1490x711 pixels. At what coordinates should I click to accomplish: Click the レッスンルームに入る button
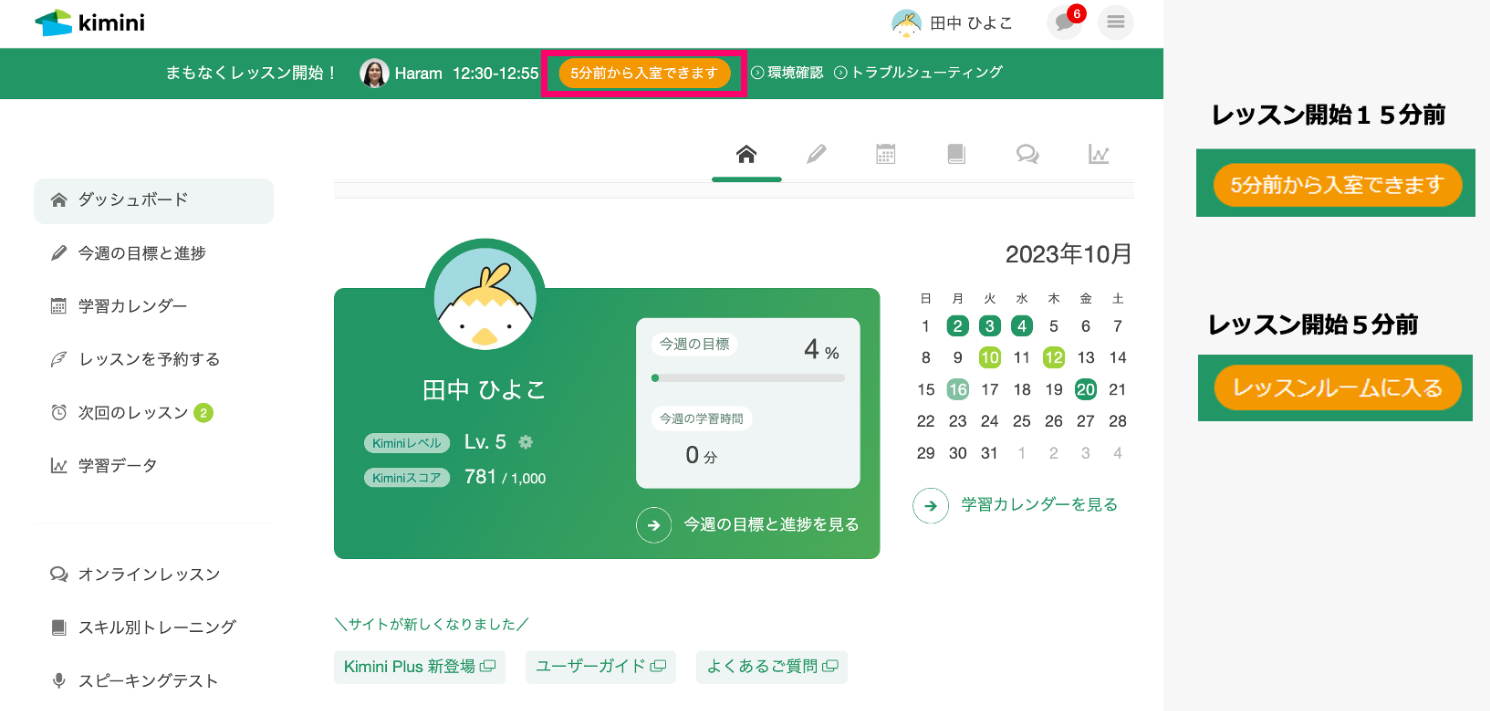coord(1338,388)
